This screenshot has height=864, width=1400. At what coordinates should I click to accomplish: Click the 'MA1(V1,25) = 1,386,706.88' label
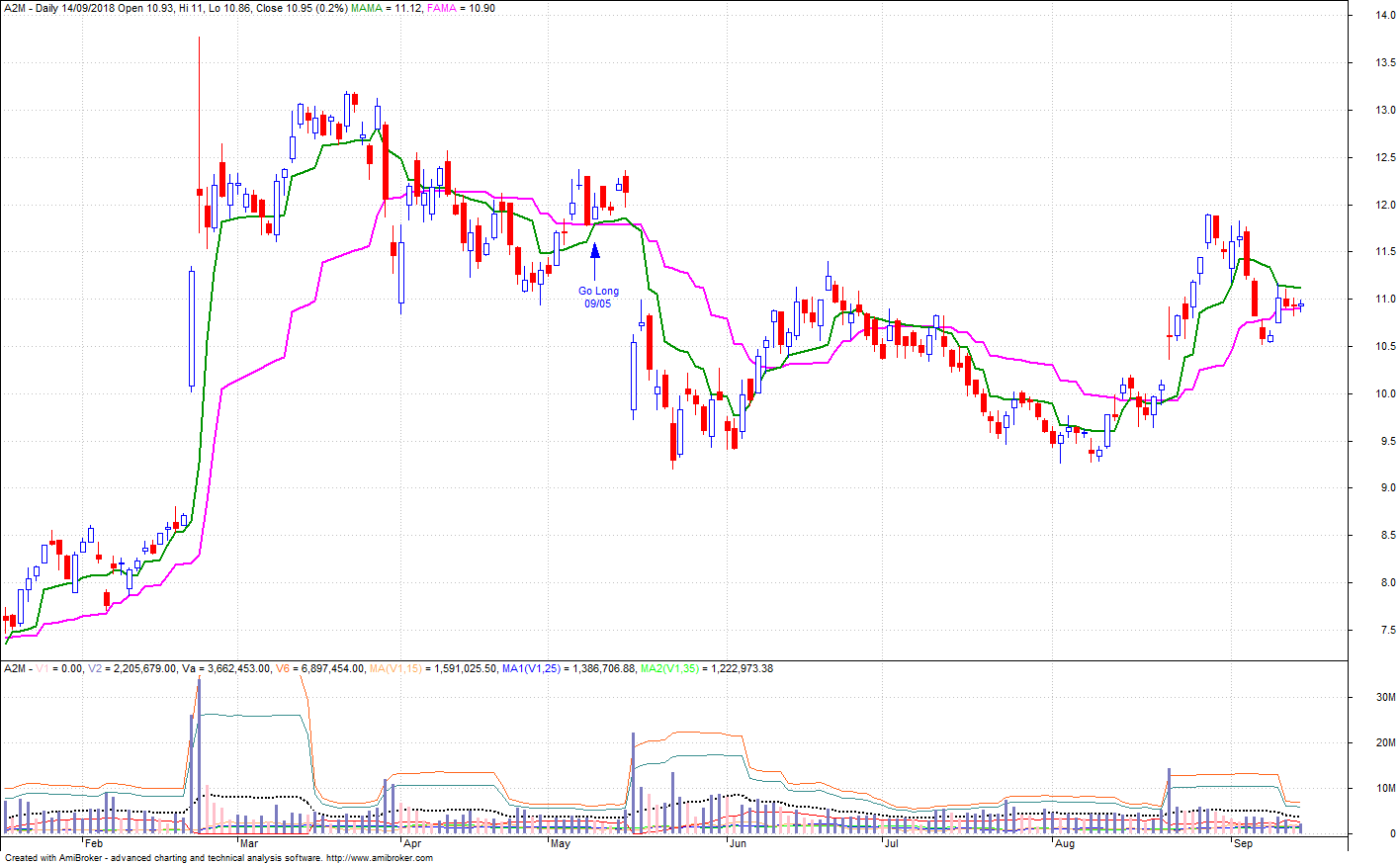click(x=569, y=669)
